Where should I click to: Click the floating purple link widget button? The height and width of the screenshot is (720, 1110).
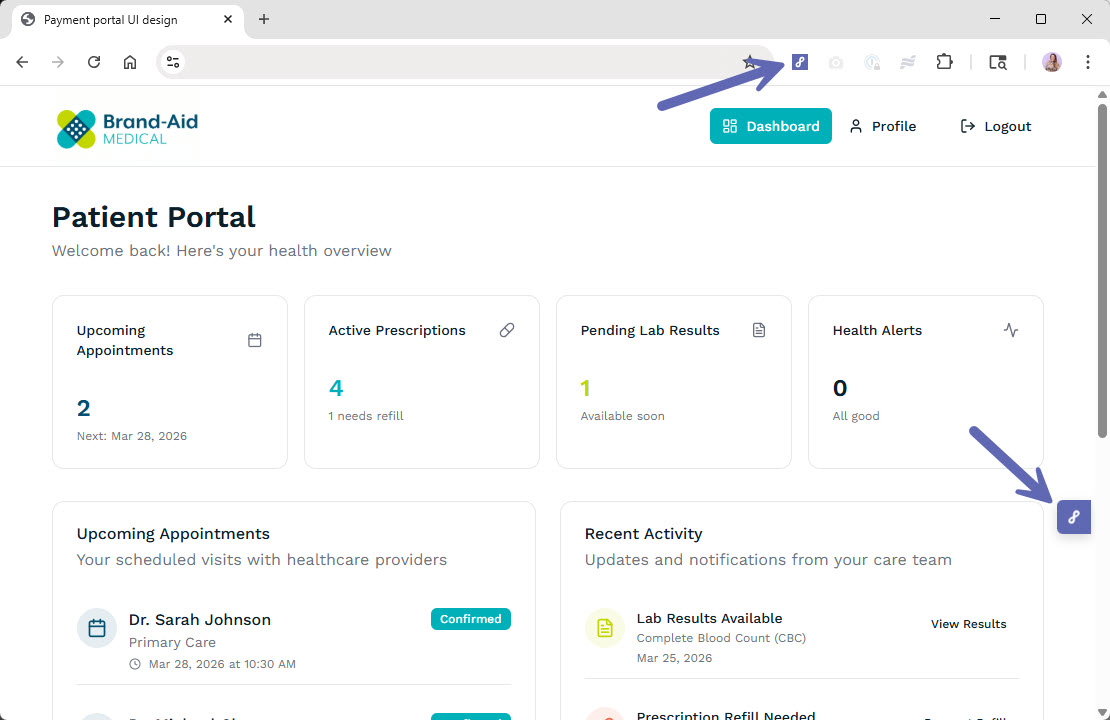pyautogui.click(x=1073, y=517)
